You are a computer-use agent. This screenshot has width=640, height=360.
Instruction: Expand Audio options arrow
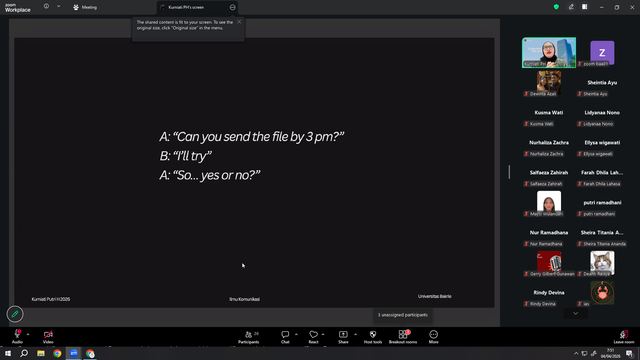(28, 334)
